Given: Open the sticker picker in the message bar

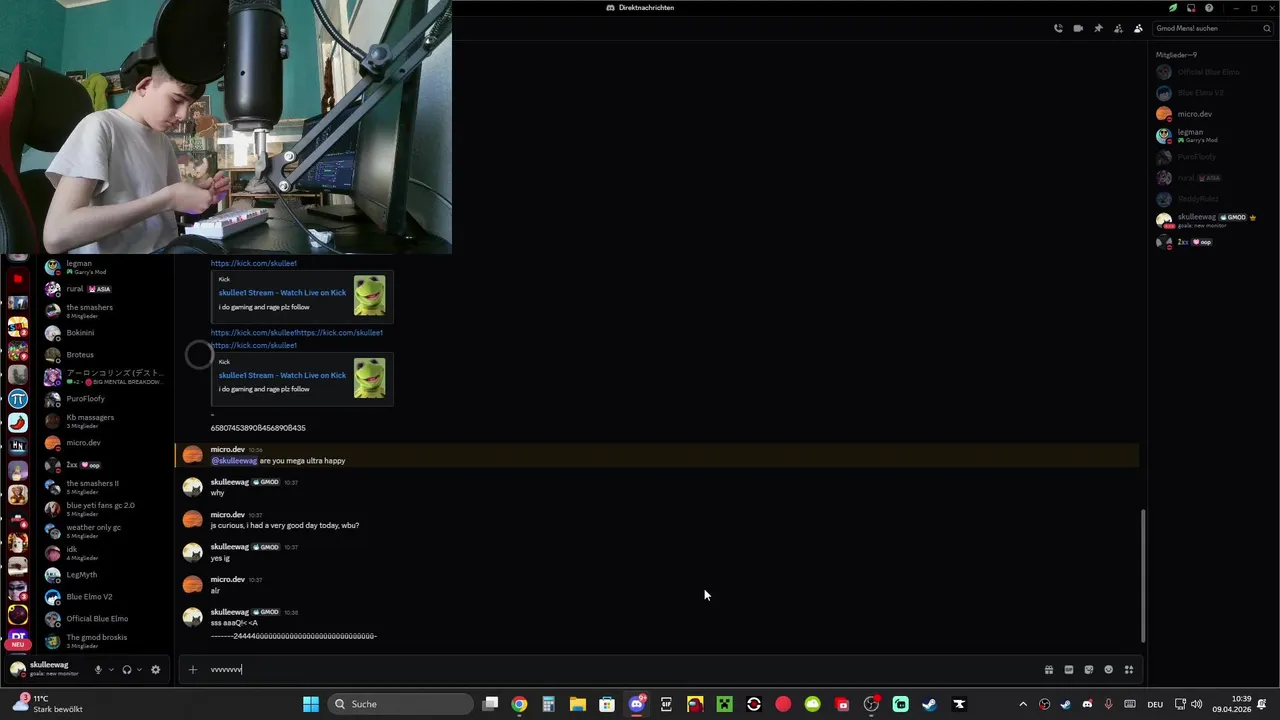Looking at the screenshot, I should point(1088,670).
